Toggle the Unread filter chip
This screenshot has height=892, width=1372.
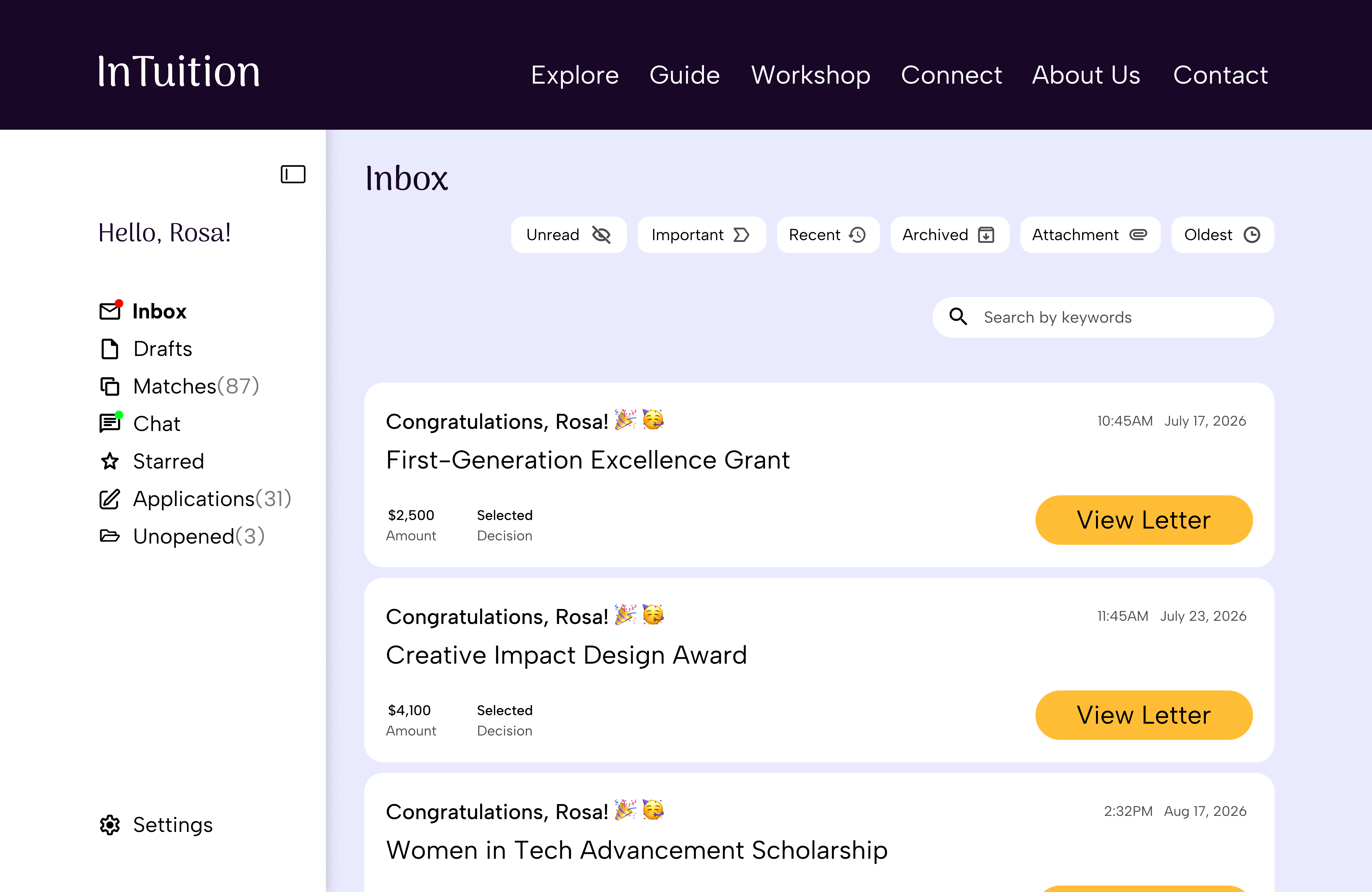pyautogui.click(x=568, y=235)
